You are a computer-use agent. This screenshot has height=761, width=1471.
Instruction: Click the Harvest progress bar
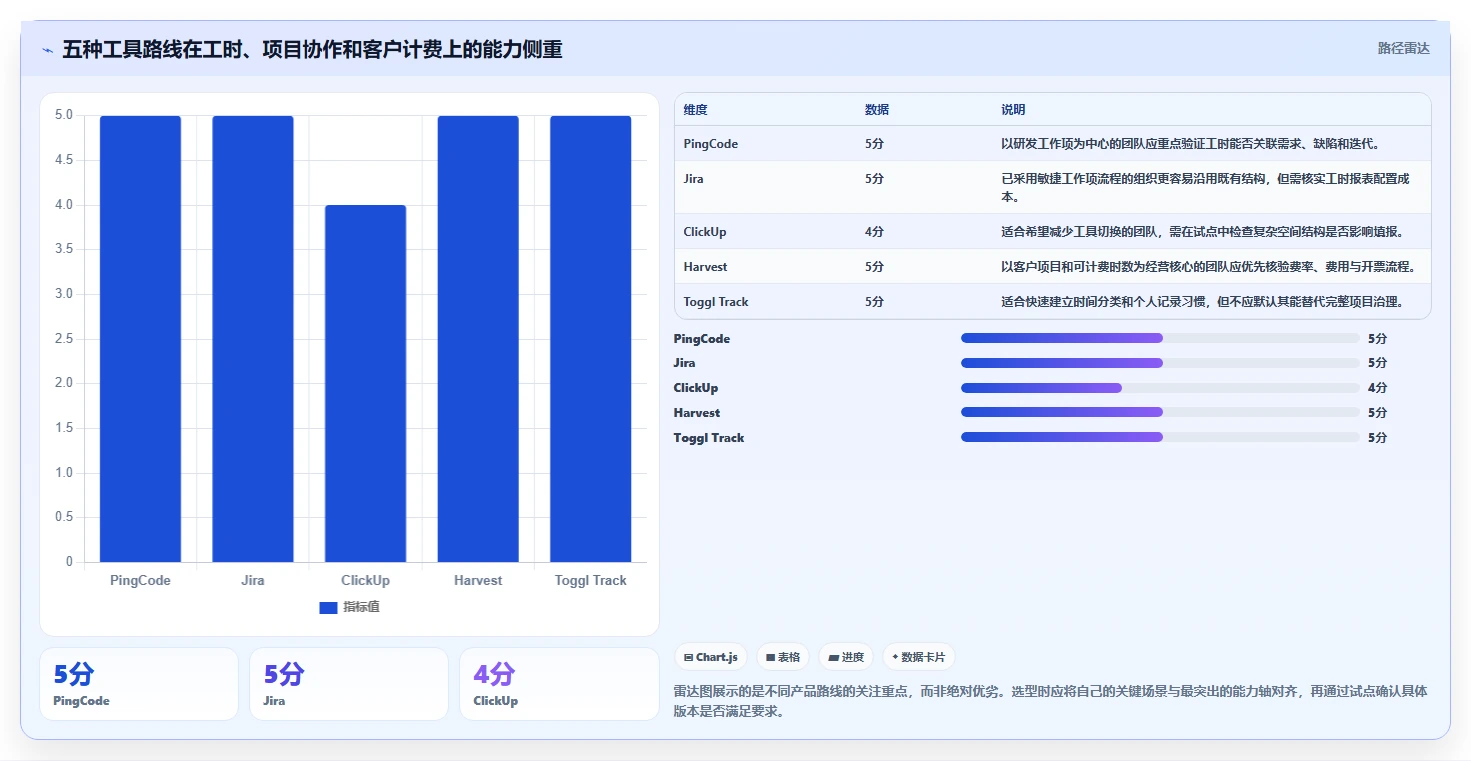pyautogui.click(x=1160, y=412)
